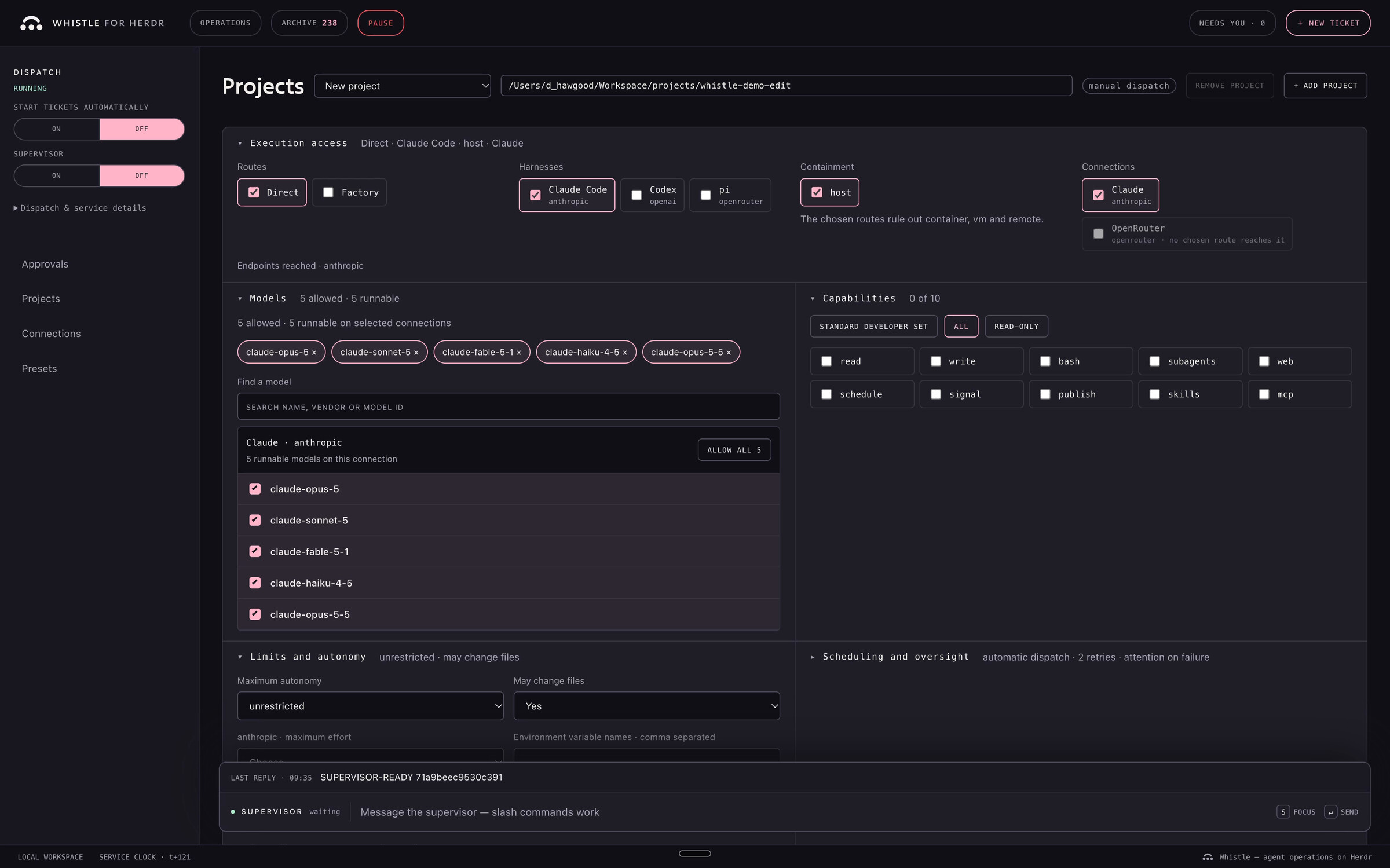
Task: Click the + New Ticket button
Action: tap(1328, 23)
